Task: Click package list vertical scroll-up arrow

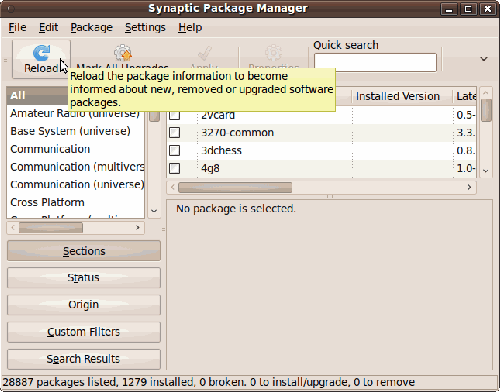Action: 486,93
